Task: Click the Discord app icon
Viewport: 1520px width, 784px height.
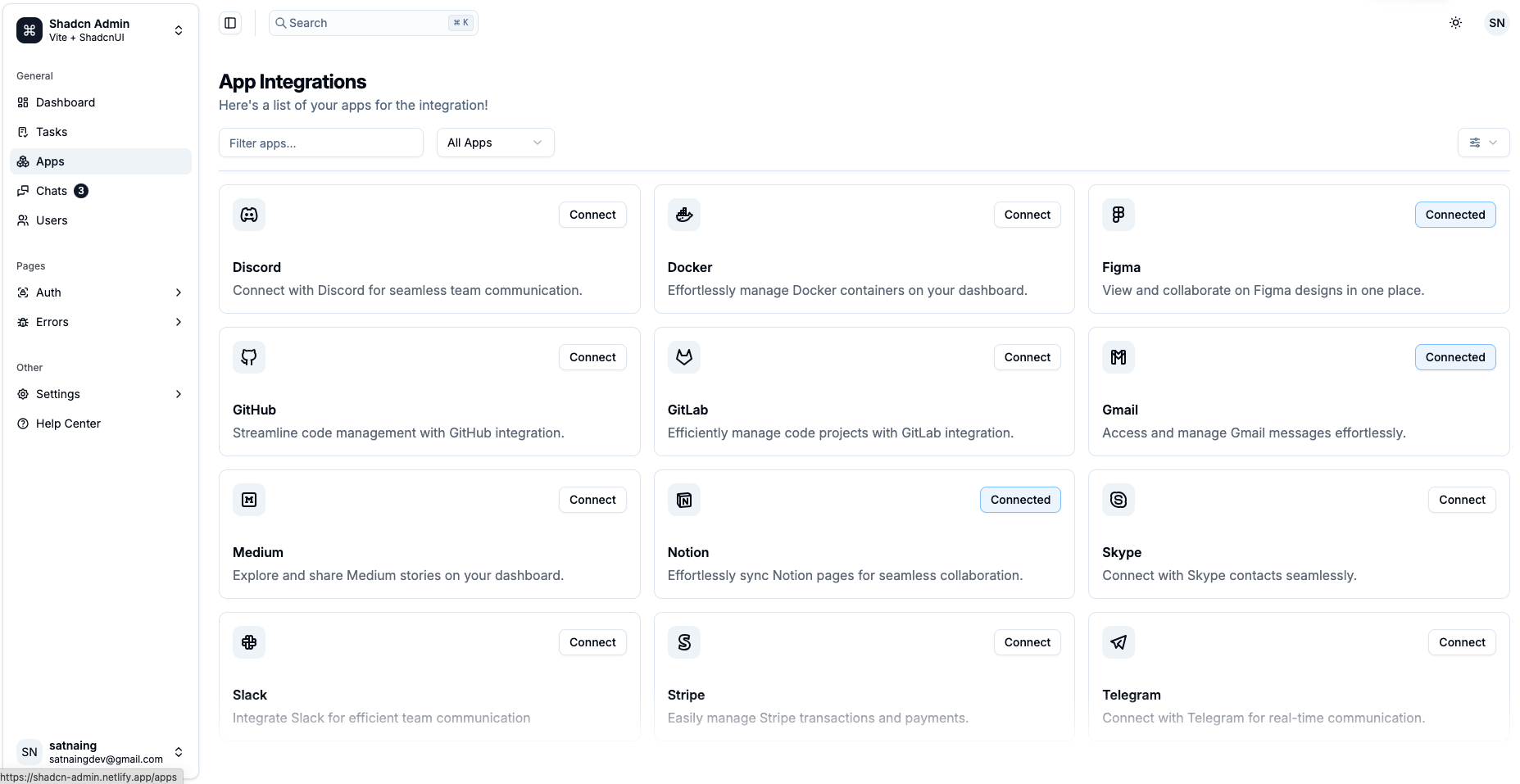Action: (249, 215)
